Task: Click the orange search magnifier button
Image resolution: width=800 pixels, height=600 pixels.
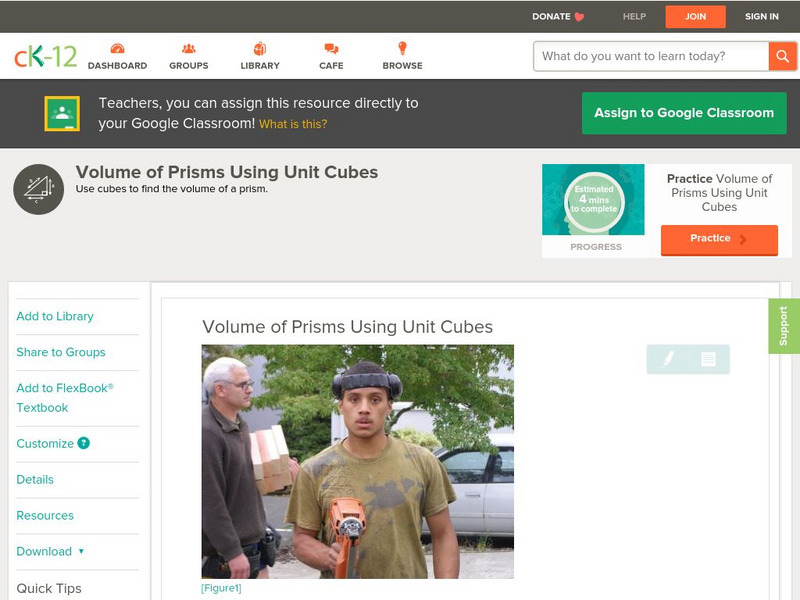Action: [x=782, y=56]
